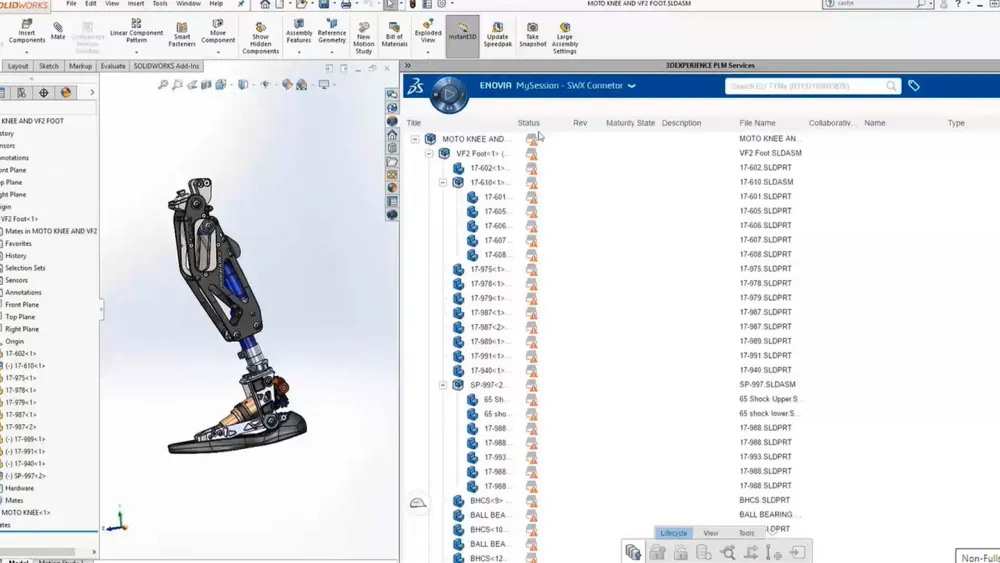Switch to the Evaluate tab
The height and width of the screenshot is (563, 1000).
click(113, 66)
